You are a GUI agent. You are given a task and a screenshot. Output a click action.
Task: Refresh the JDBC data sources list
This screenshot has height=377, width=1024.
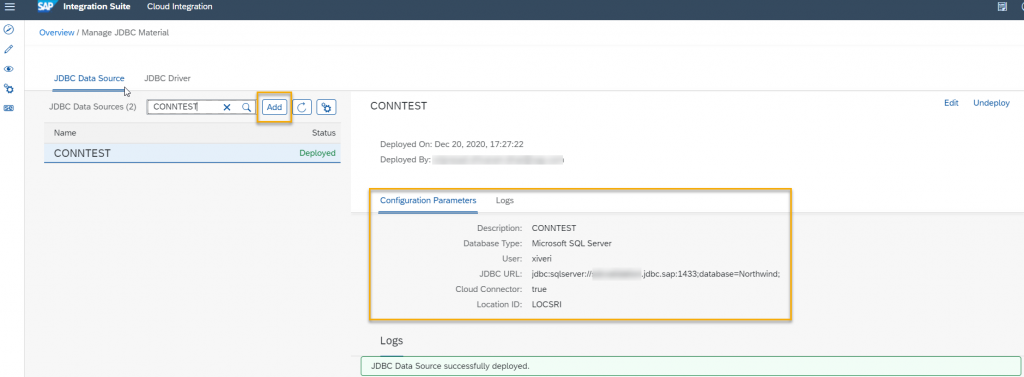(301, 107)
